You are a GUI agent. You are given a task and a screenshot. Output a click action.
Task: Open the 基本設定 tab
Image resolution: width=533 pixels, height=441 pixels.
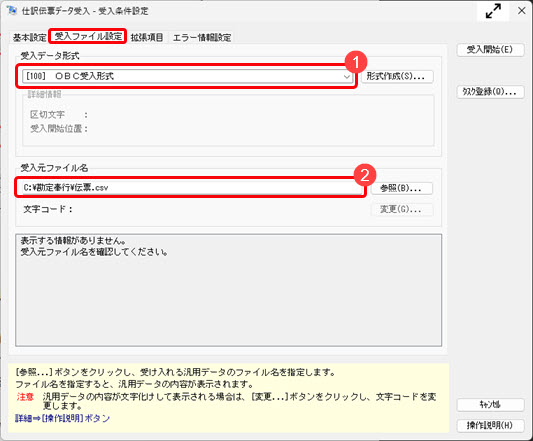[x=29, y=37]
